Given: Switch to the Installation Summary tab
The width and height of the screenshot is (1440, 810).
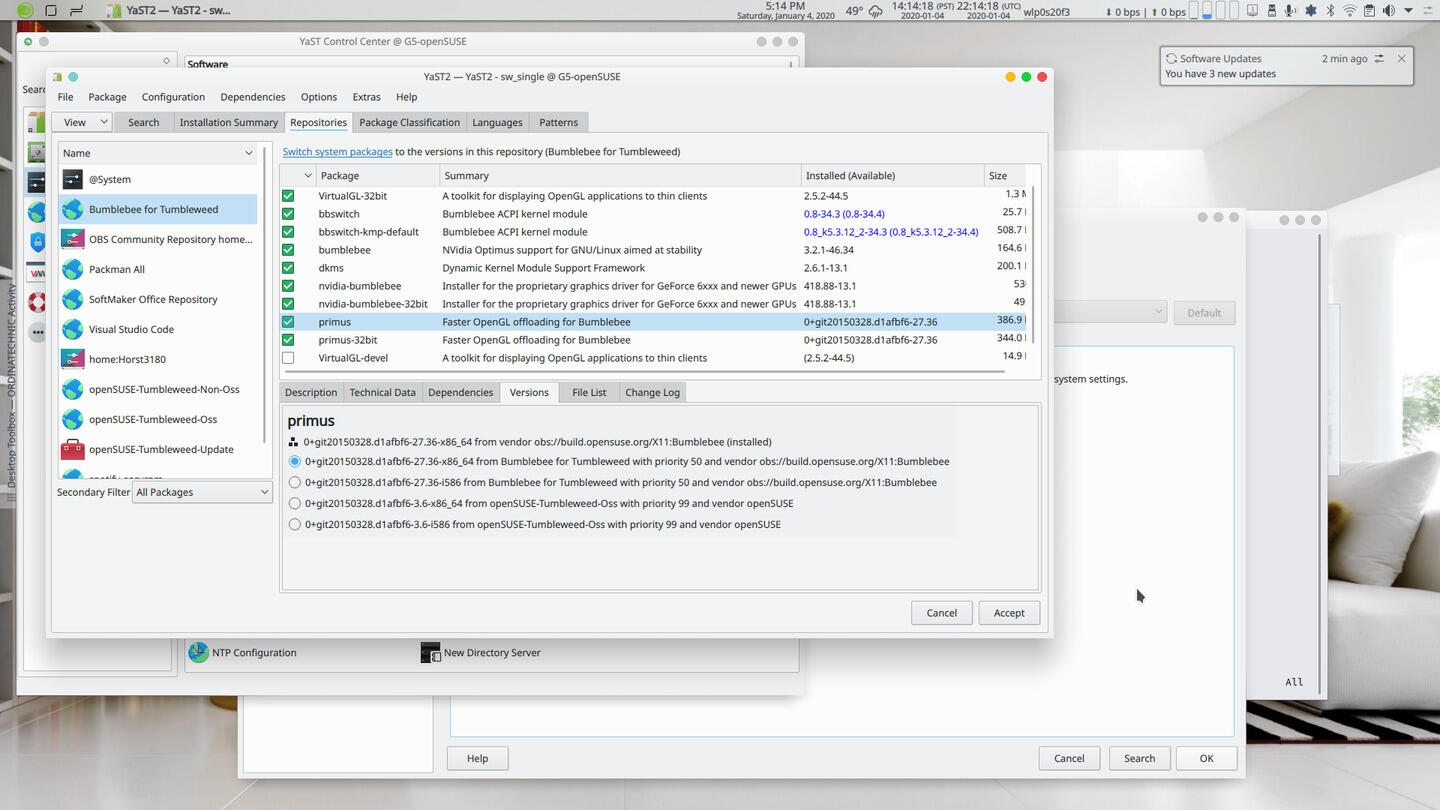Looking at the screenshot, I should [229, 122].
